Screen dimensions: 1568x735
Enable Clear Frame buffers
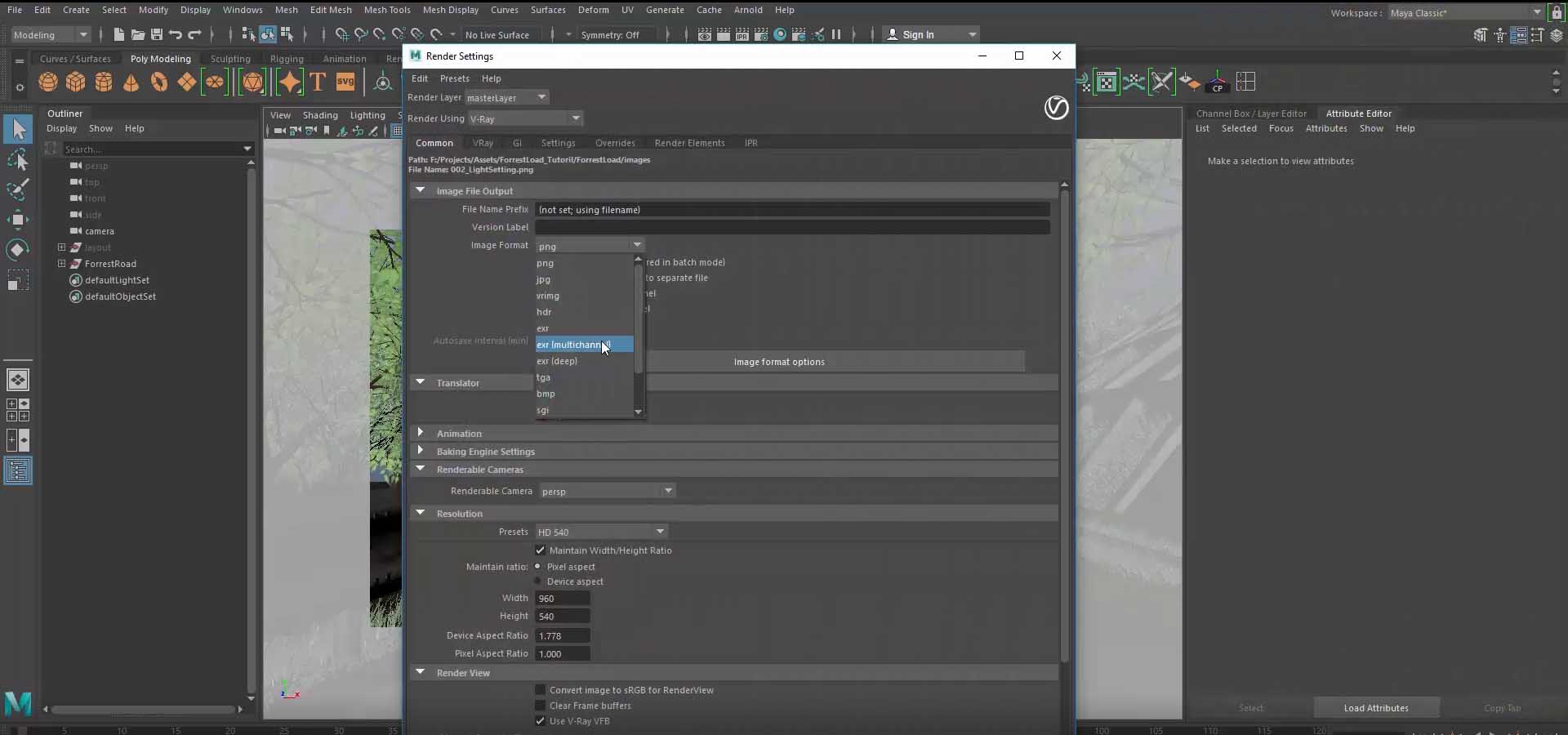click(540, 706)
